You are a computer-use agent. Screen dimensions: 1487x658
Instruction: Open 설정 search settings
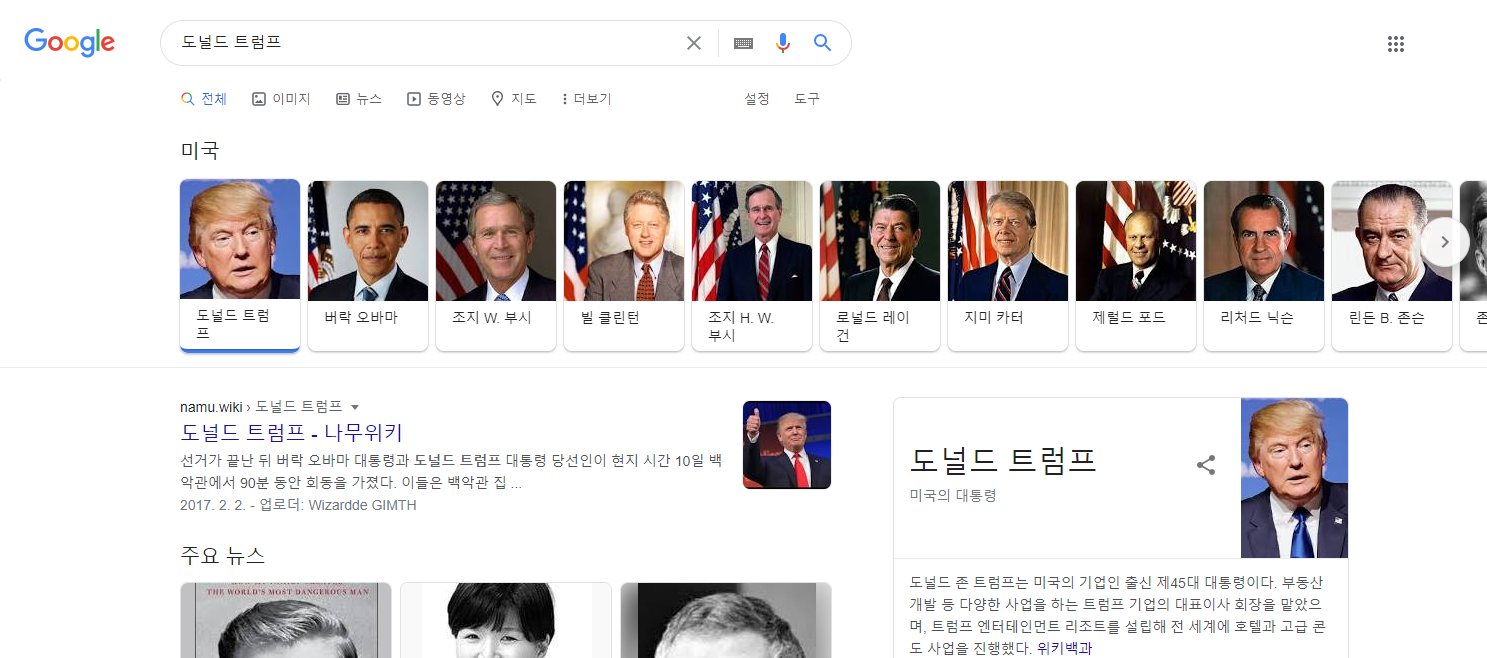[757, 99]
